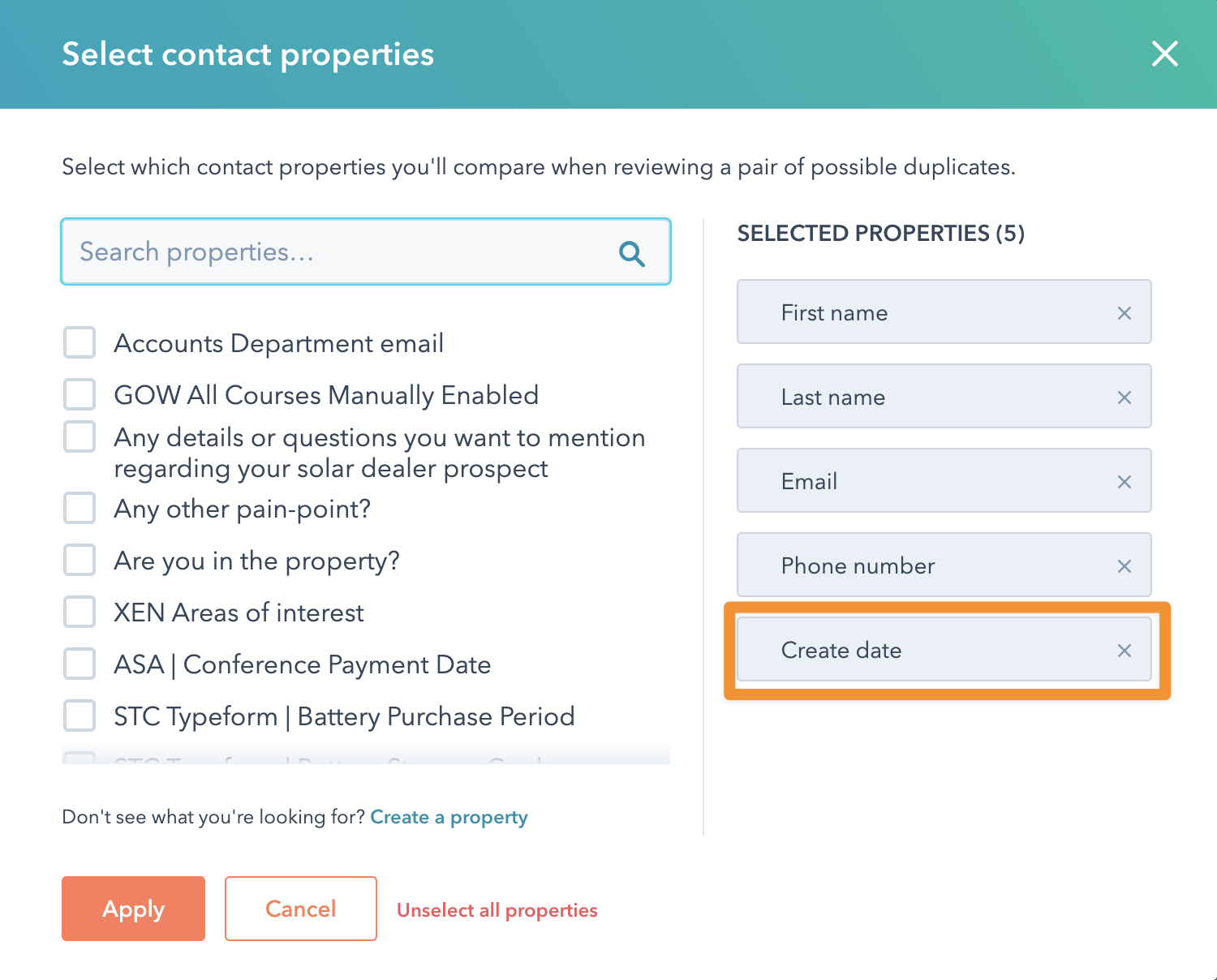
Task: Enable the Any other pain-point? checkbox
Action: click(x=79, y=508)
